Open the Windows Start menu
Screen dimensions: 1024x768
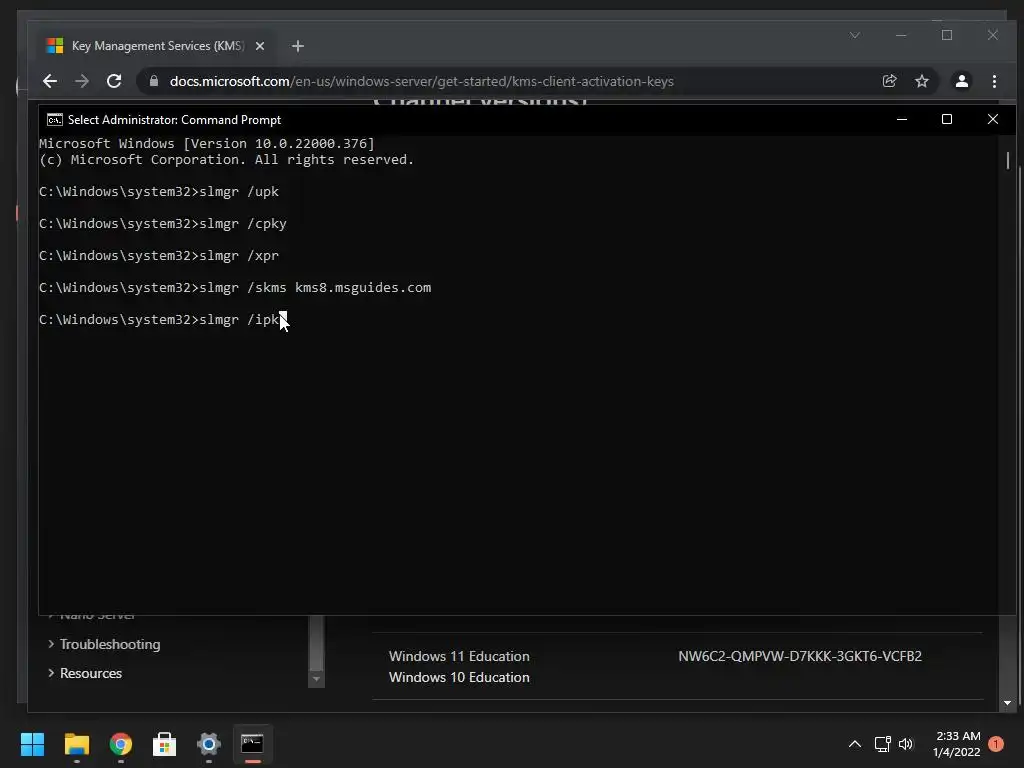tap(32, 744)
